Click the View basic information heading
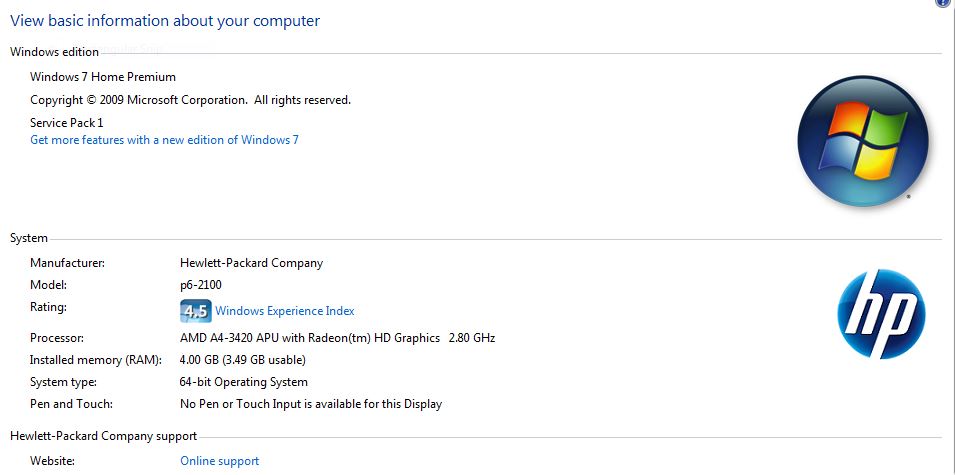955x475 pixels. point(165,21)
